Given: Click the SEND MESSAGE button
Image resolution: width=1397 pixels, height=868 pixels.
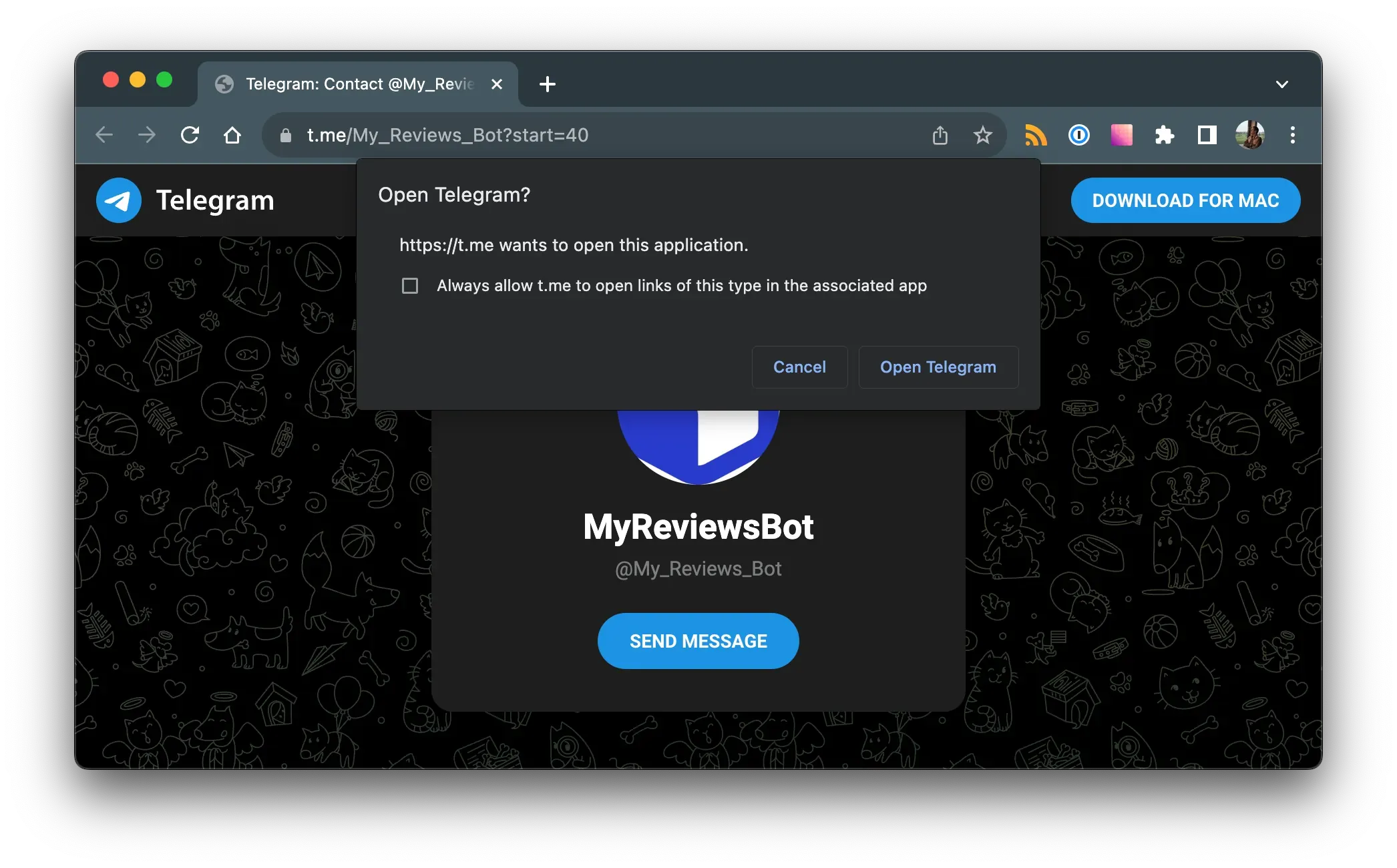Looking at the screenshot, I should click(698, 641).
